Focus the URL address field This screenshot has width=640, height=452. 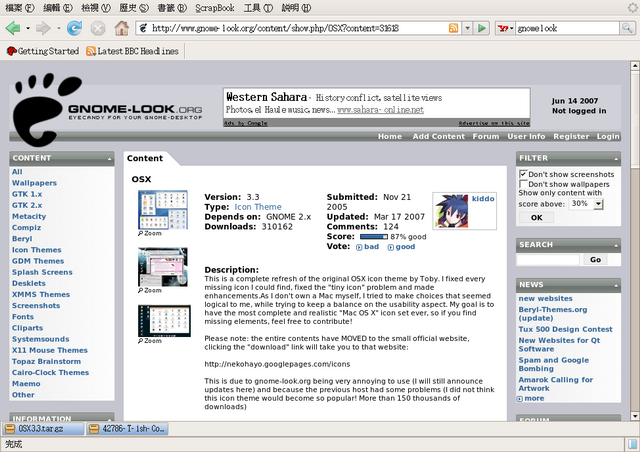point(297,28)
